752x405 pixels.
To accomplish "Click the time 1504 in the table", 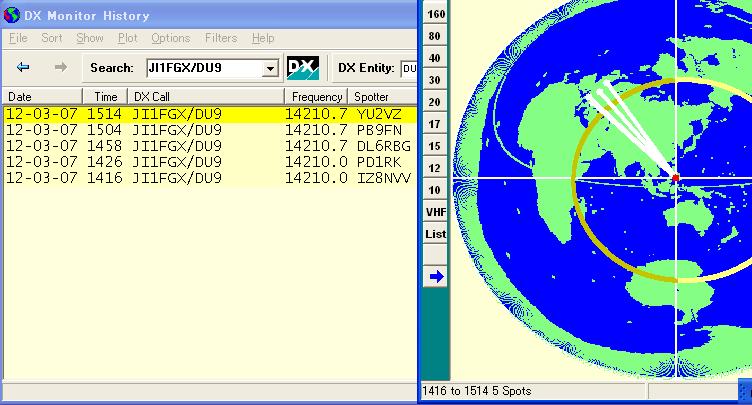I will click(x=104, y=130).
